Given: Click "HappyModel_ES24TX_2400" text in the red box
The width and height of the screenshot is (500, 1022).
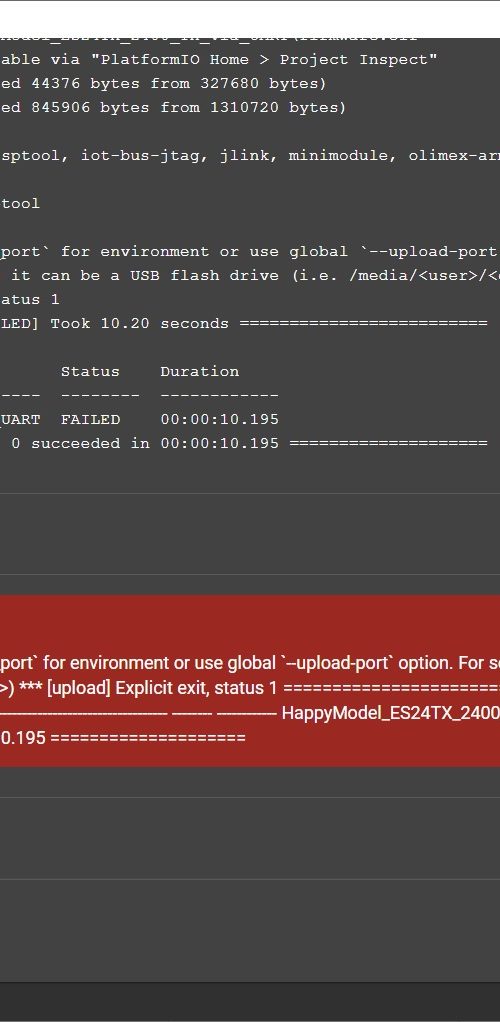Looking at the screenshot, I should click(390, 712).
